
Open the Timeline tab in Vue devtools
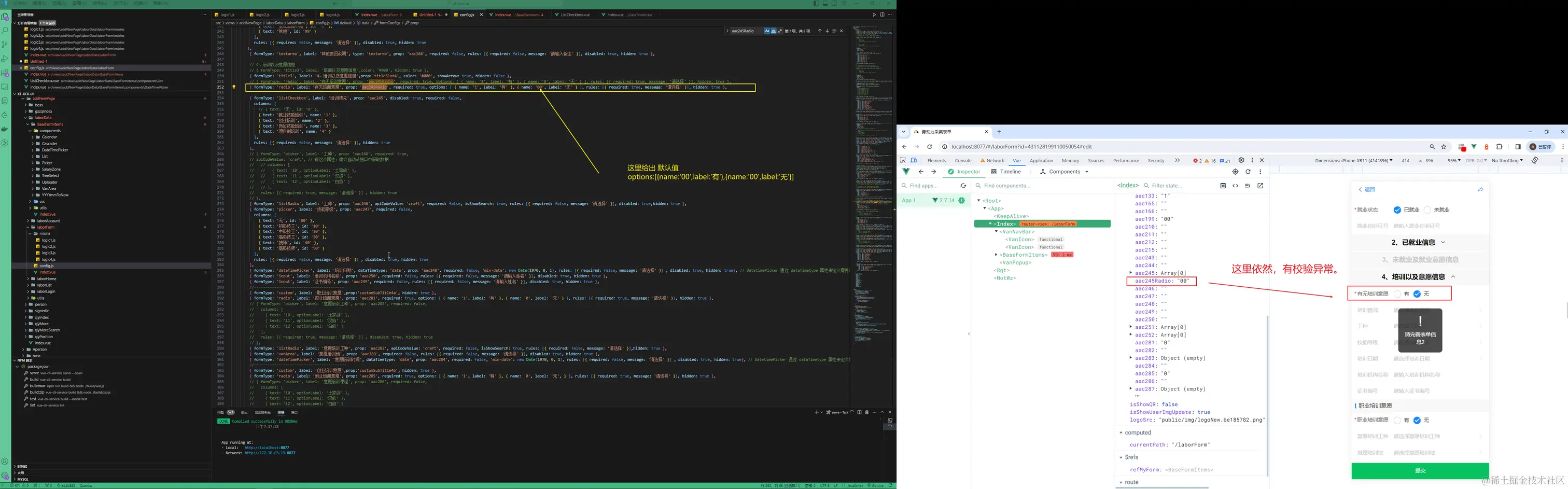[x=1006, y=172]
